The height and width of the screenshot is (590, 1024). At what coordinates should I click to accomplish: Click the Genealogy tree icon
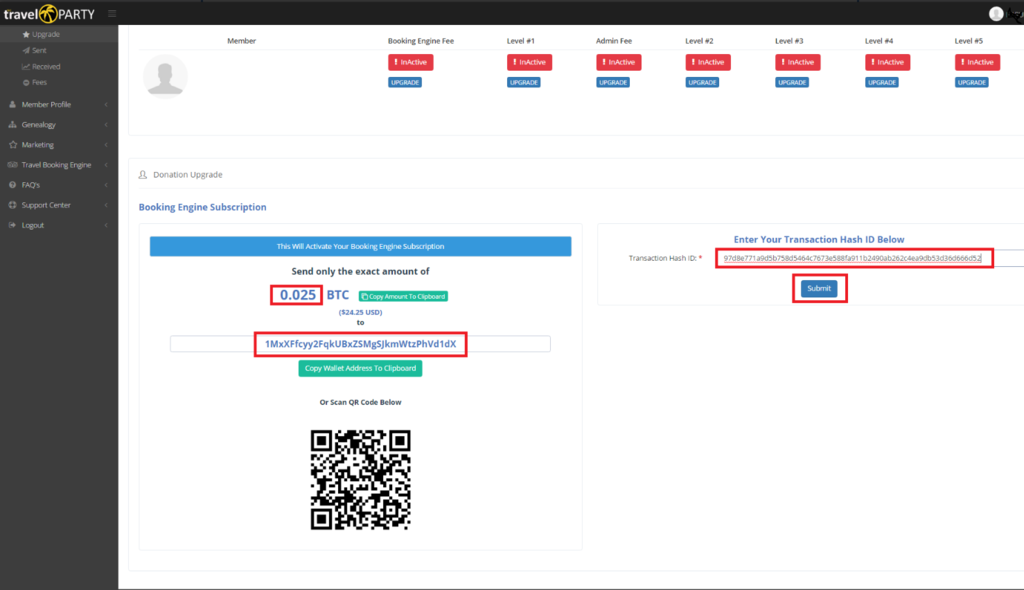point(12,125)
